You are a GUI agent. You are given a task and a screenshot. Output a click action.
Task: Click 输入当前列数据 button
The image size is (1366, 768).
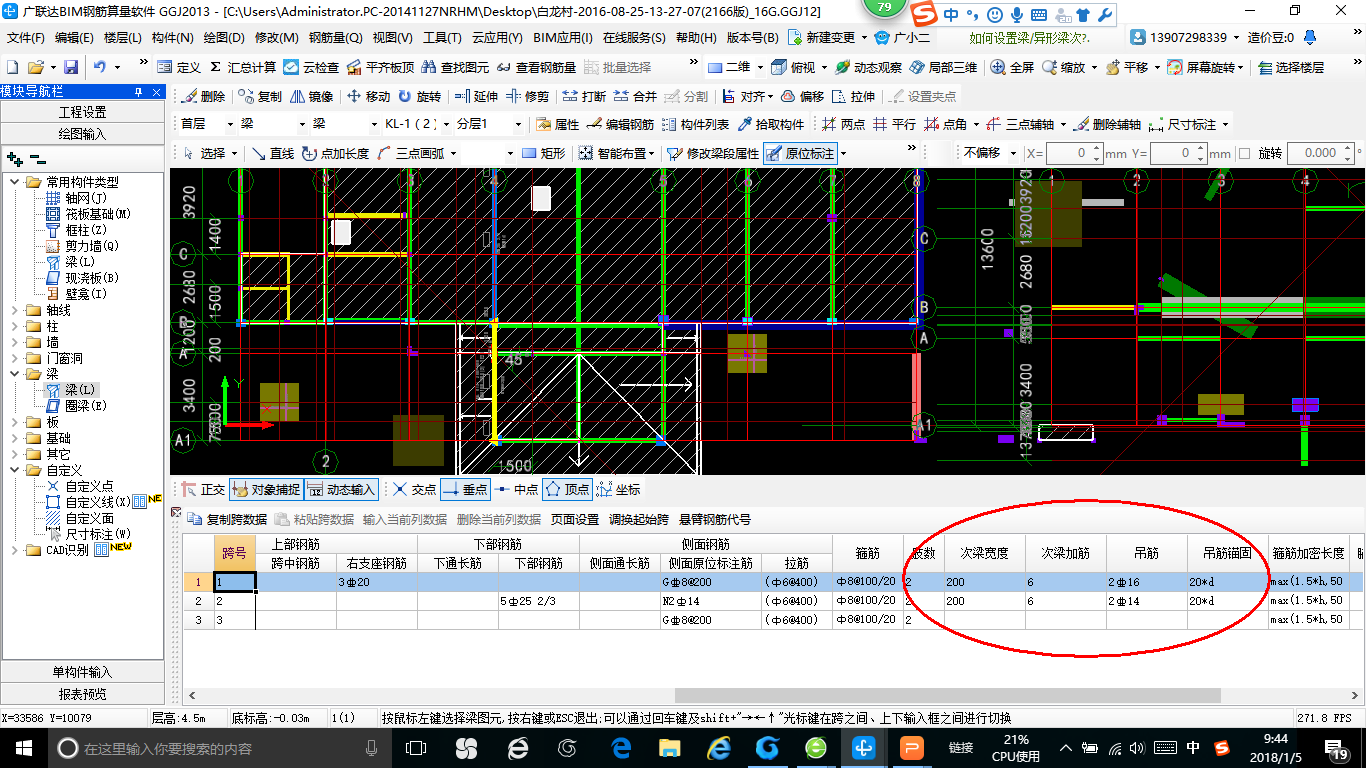point(405,520)
